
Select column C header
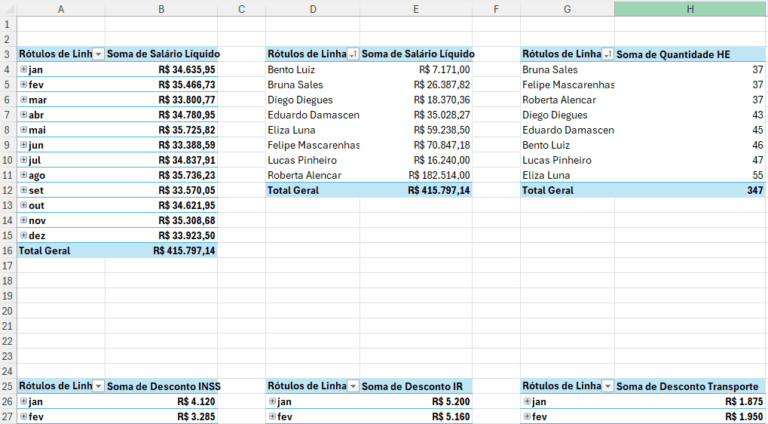click(241, 9)
